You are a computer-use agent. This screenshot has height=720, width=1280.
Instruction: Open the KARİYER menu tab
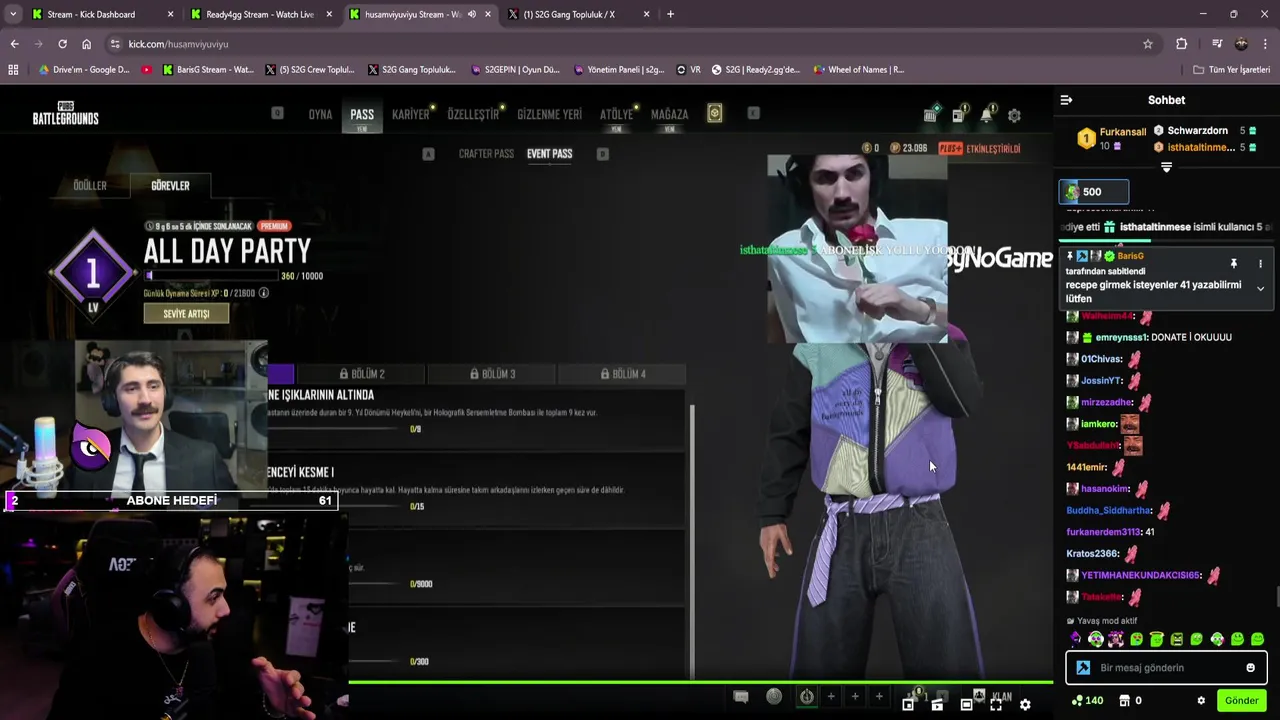410,114
